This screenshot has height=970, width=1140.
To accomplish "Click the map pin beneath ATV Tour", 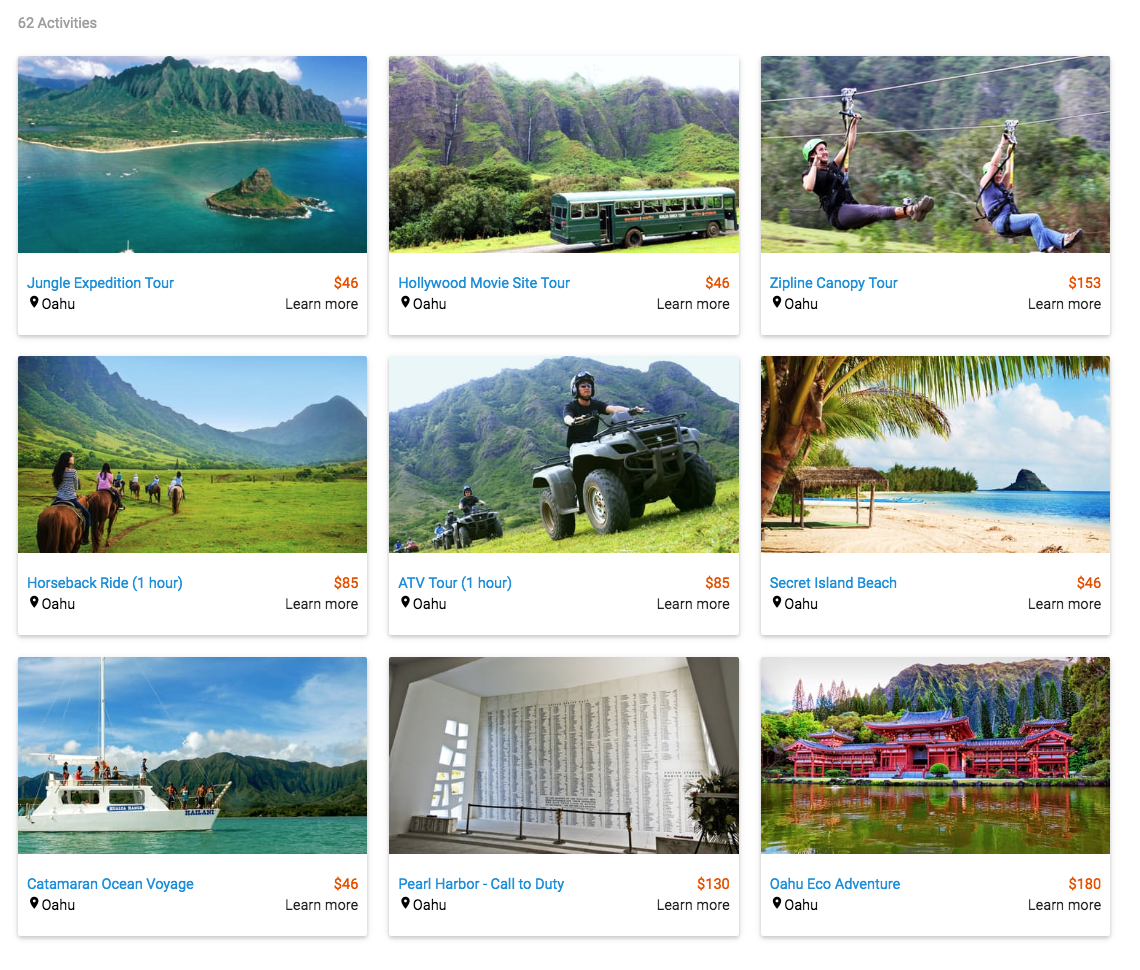I will coord(406,603).
